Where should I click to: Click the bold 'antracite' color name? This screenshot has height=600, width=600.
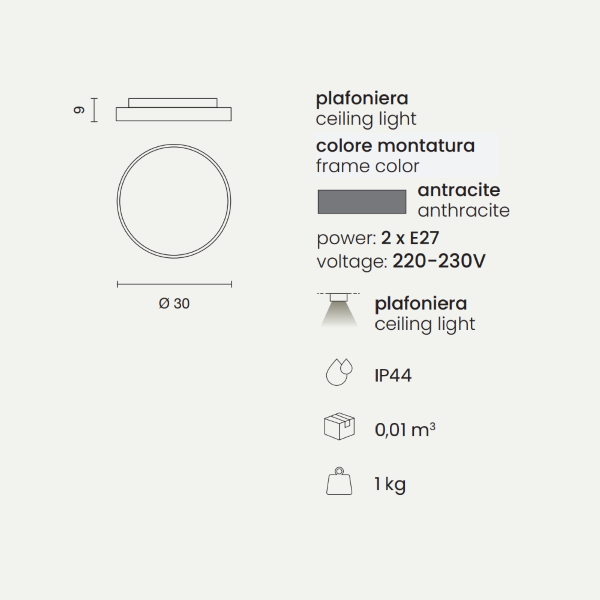click(458, 190)
